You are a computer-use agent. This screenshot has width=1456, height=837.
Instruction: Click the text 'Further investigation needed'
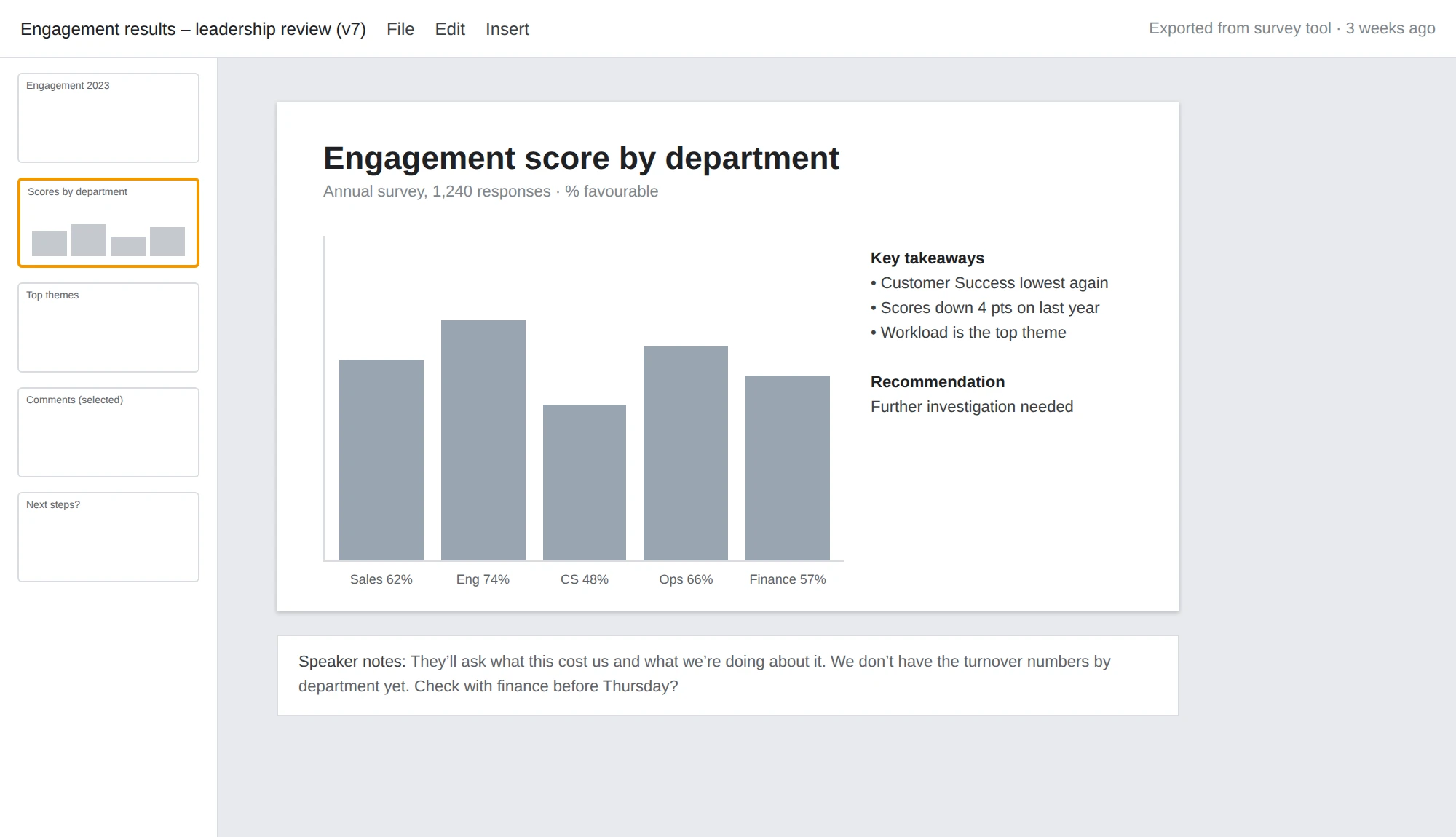[972, 407]
